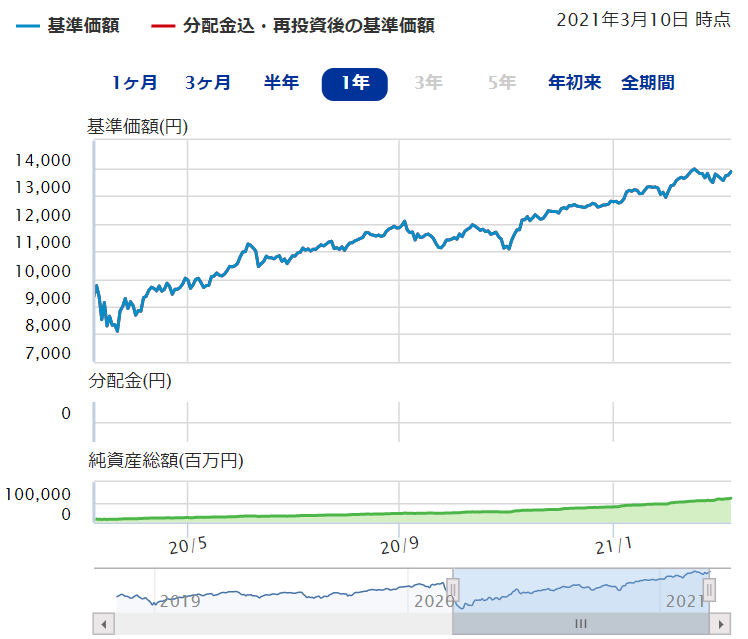Click the scrollbar right arrow button
This screenshot has height=639, width=748.
(722, 625)
